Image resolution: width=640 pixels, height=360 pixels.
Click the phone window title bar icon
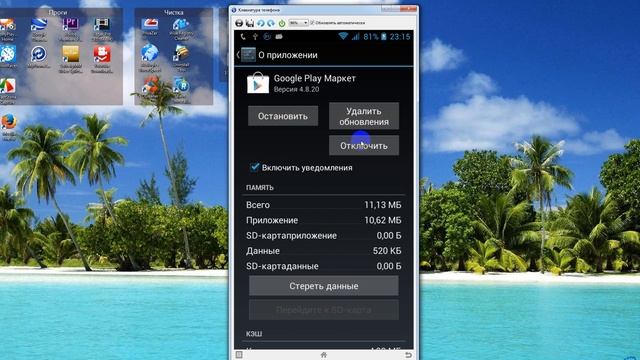pyautogui.click(x=233, y=10)
